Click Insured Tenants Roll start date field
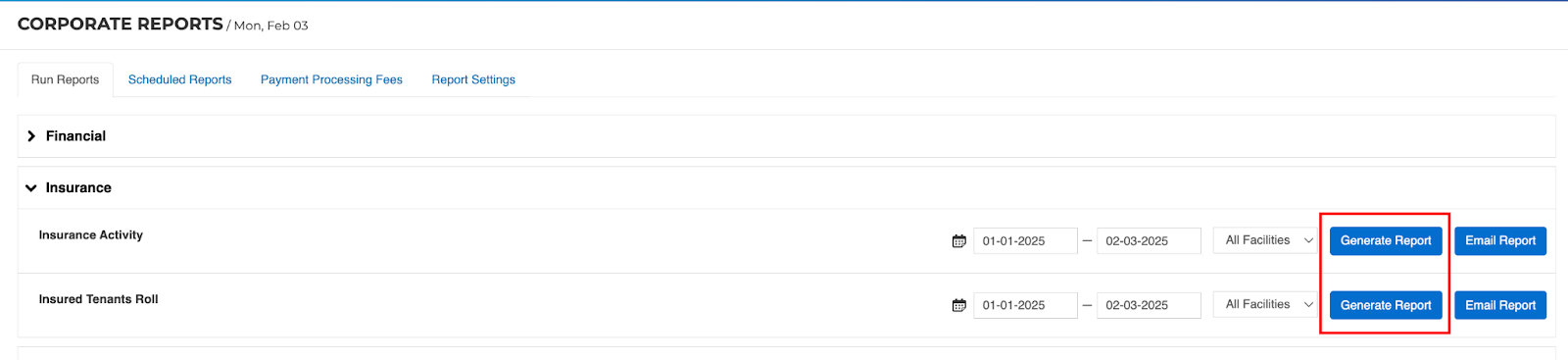This screenshot has width=1568, height=360. click(1025, 306)
